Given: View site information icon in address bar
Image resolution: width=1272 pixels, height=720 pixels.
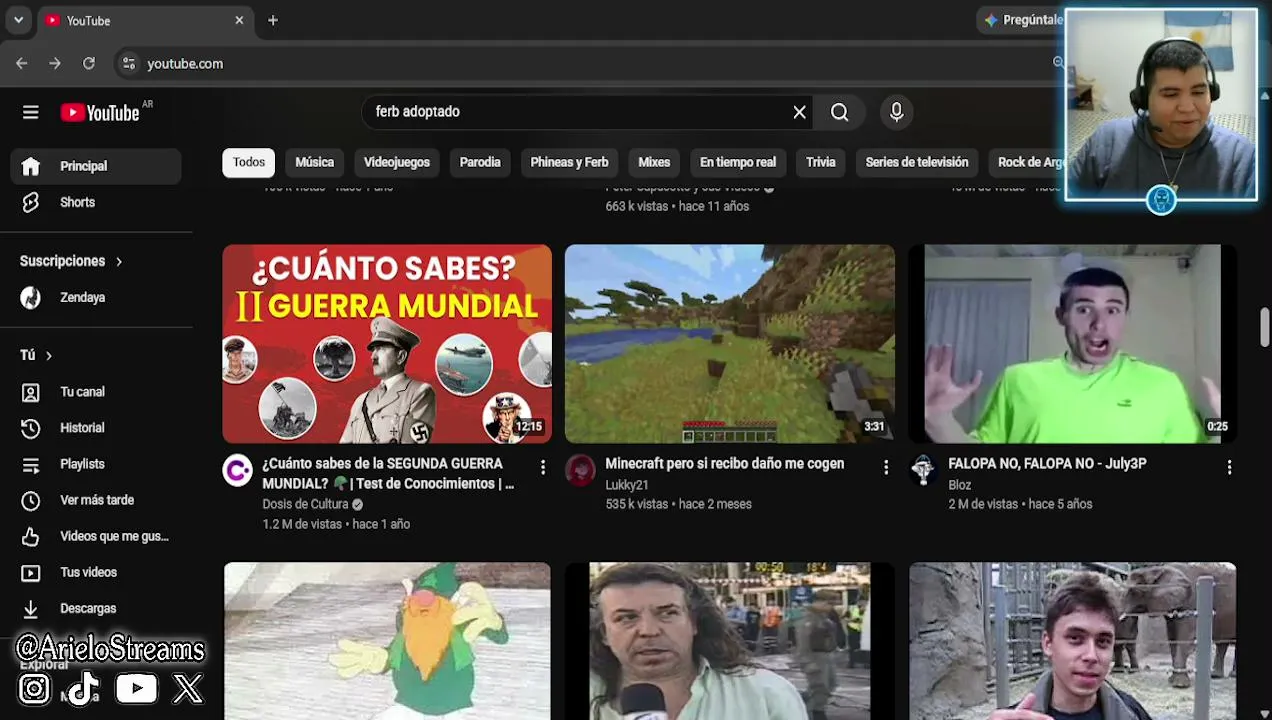Looking at the screenshot, I should click(x=128, y=63).
